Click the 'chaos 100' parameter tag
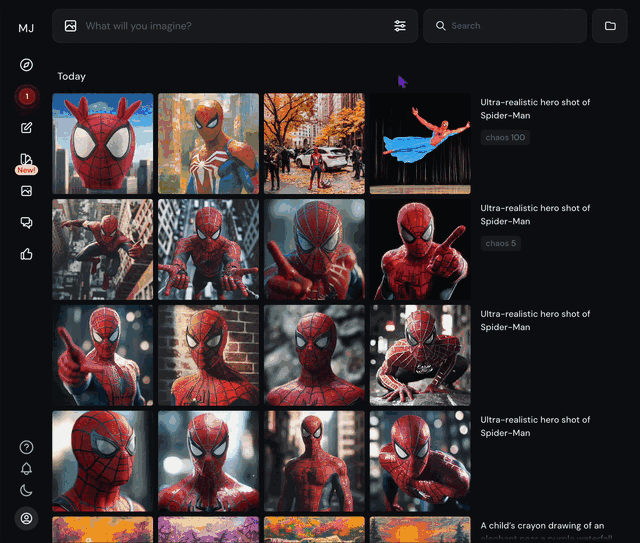640x543 pixels. tap(505, 138)
